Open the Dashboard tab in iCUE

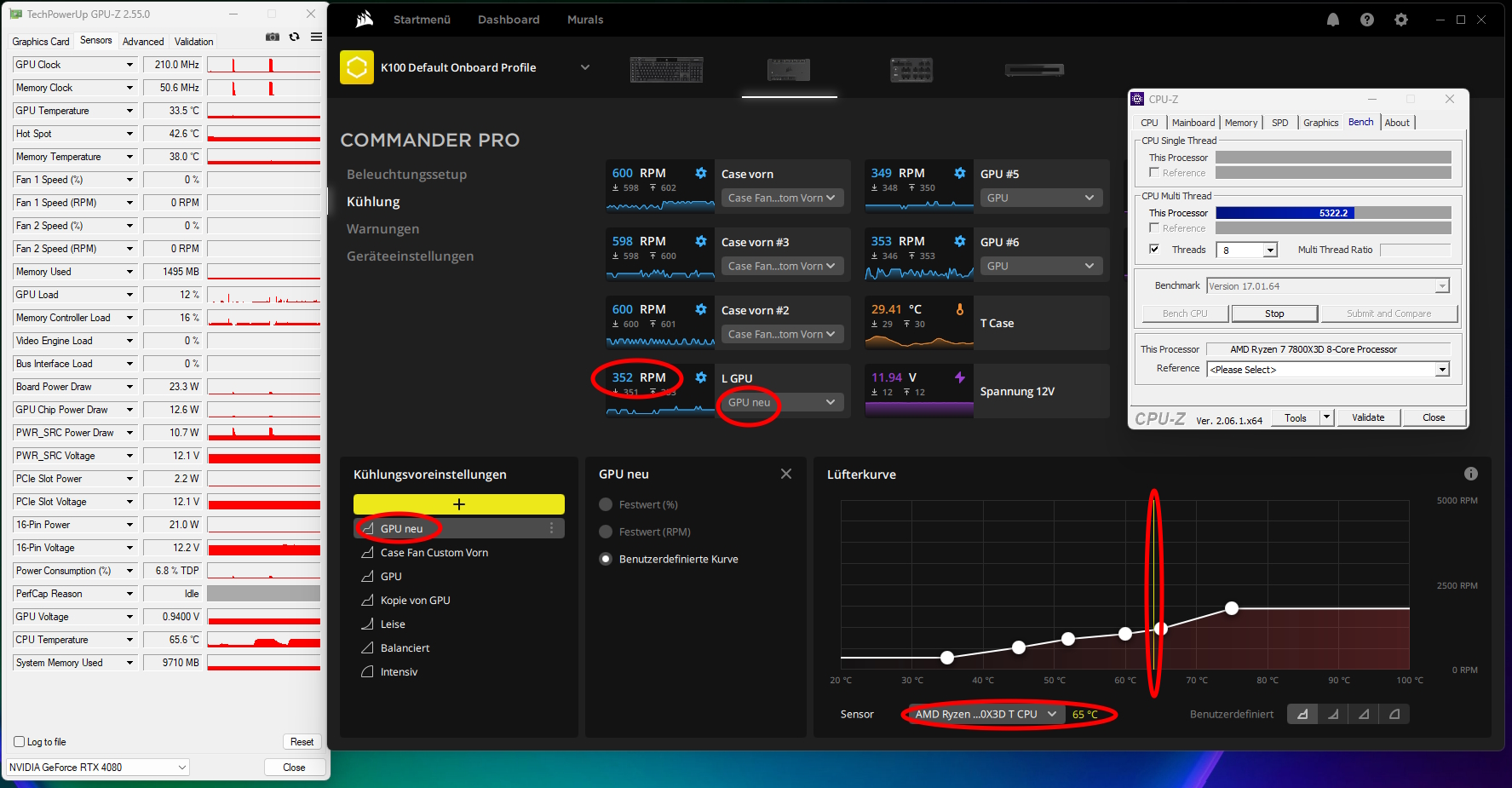509,20
